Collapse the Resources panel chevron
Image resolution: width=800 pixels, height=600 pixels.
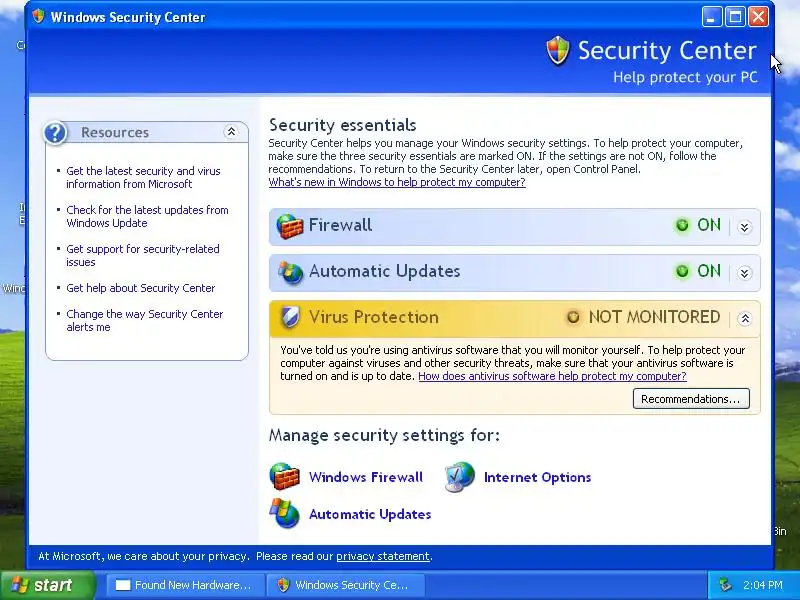click(x=231, y=132)
